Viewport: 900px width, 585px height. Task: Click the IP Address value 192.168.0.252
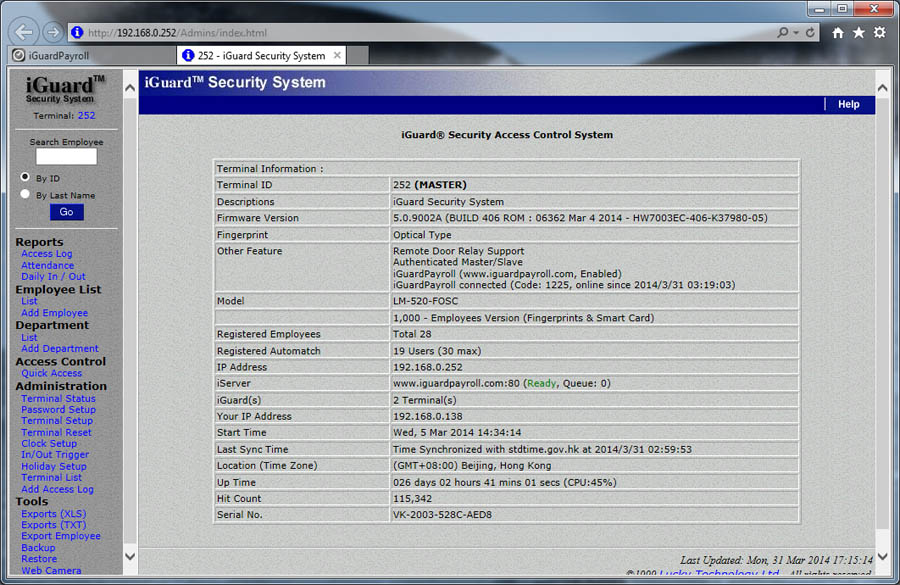tap(428, 367)
